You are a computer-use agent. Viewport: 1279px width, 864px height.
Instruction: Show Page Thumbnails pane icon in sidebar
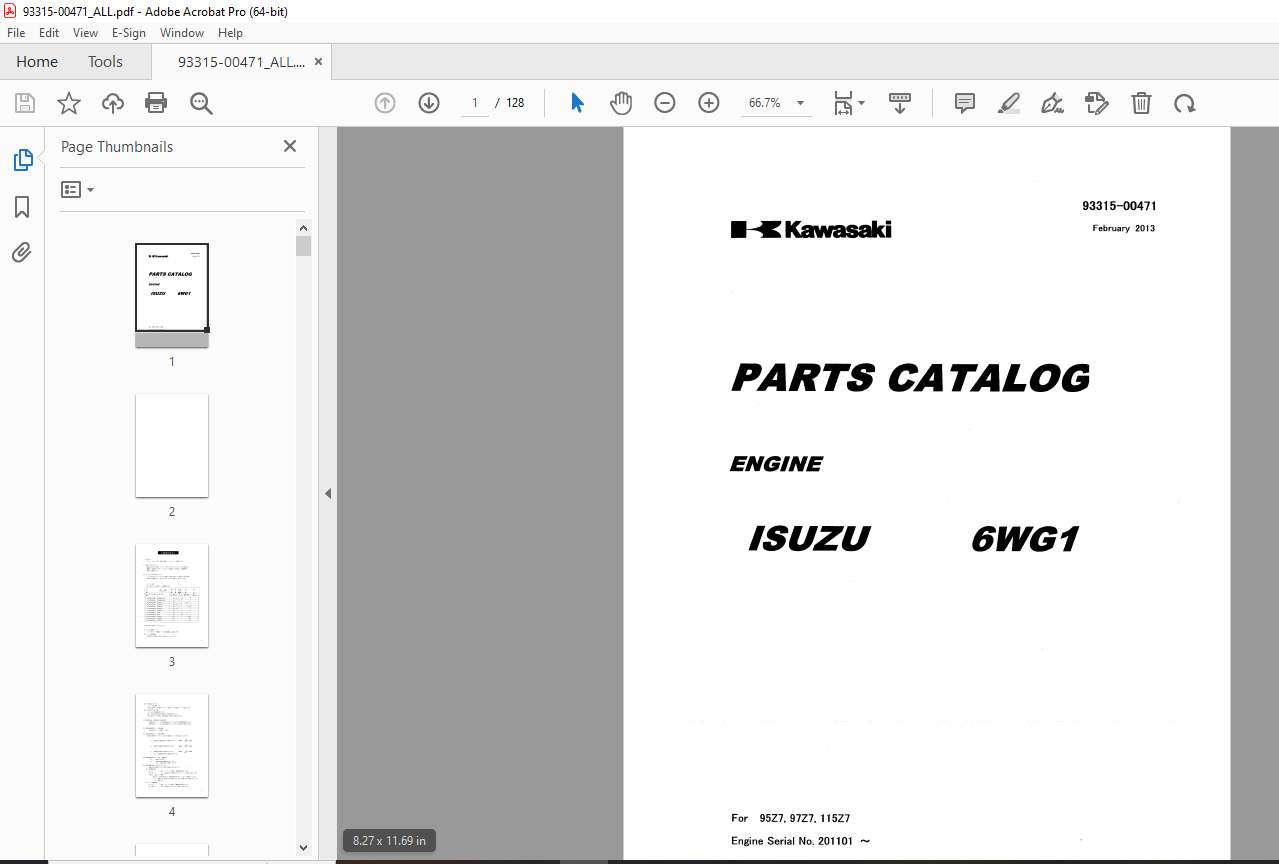point(22,160)
